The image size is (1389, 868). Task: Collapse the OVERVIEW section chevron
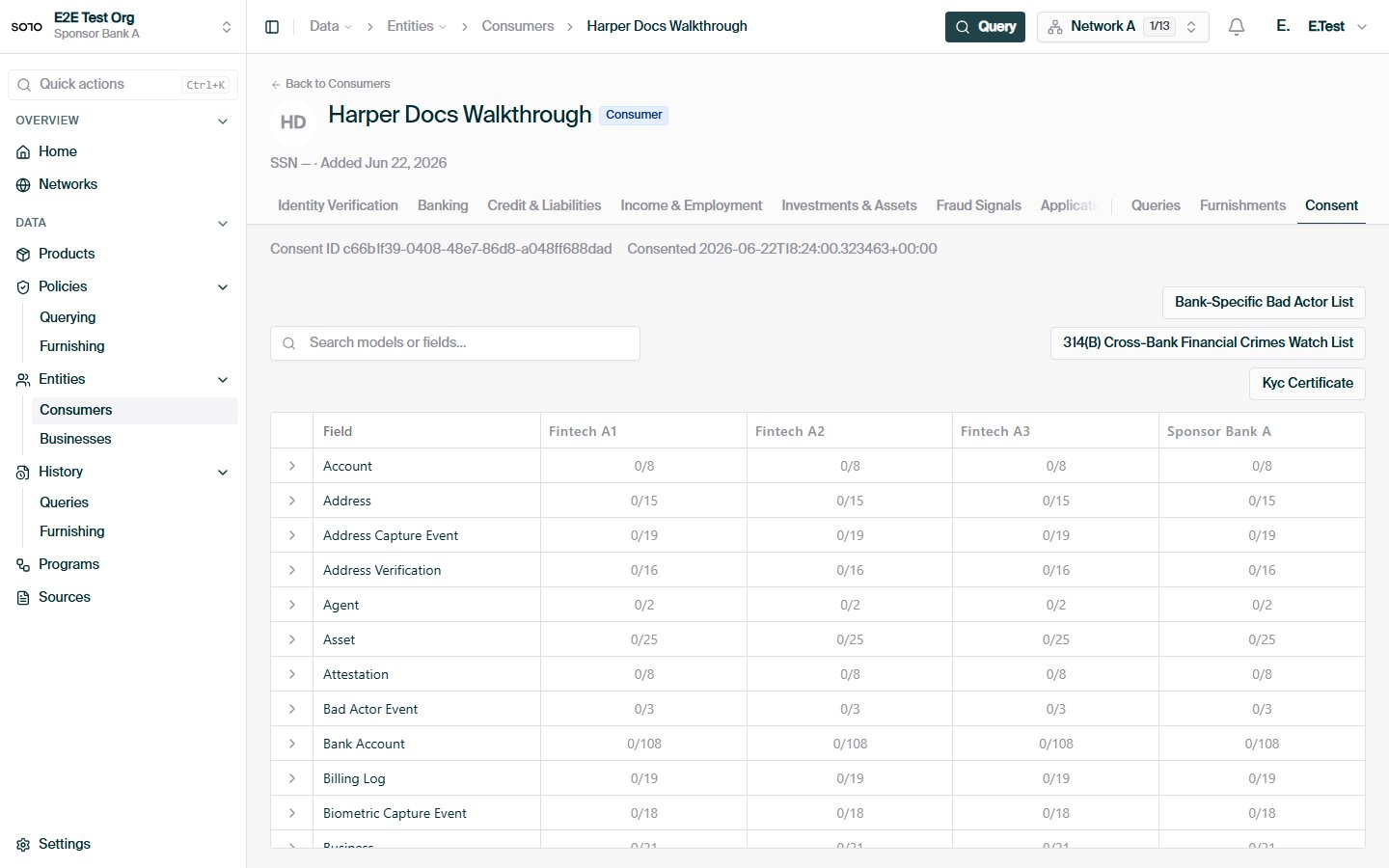pos(223,122)
